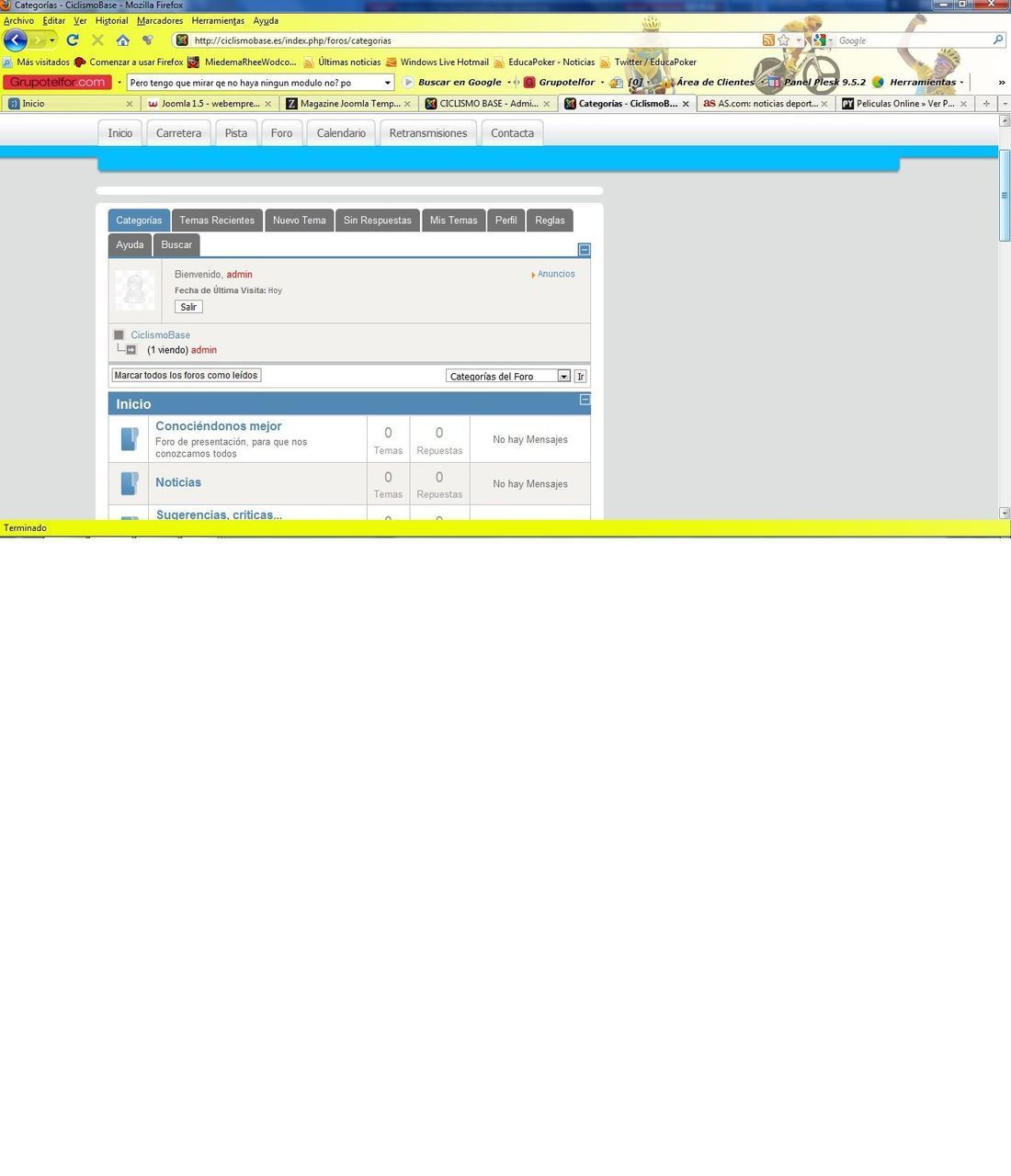
Task: Open Comenzar a usar Firefox bookmark
Action: (x=129, y=62)
